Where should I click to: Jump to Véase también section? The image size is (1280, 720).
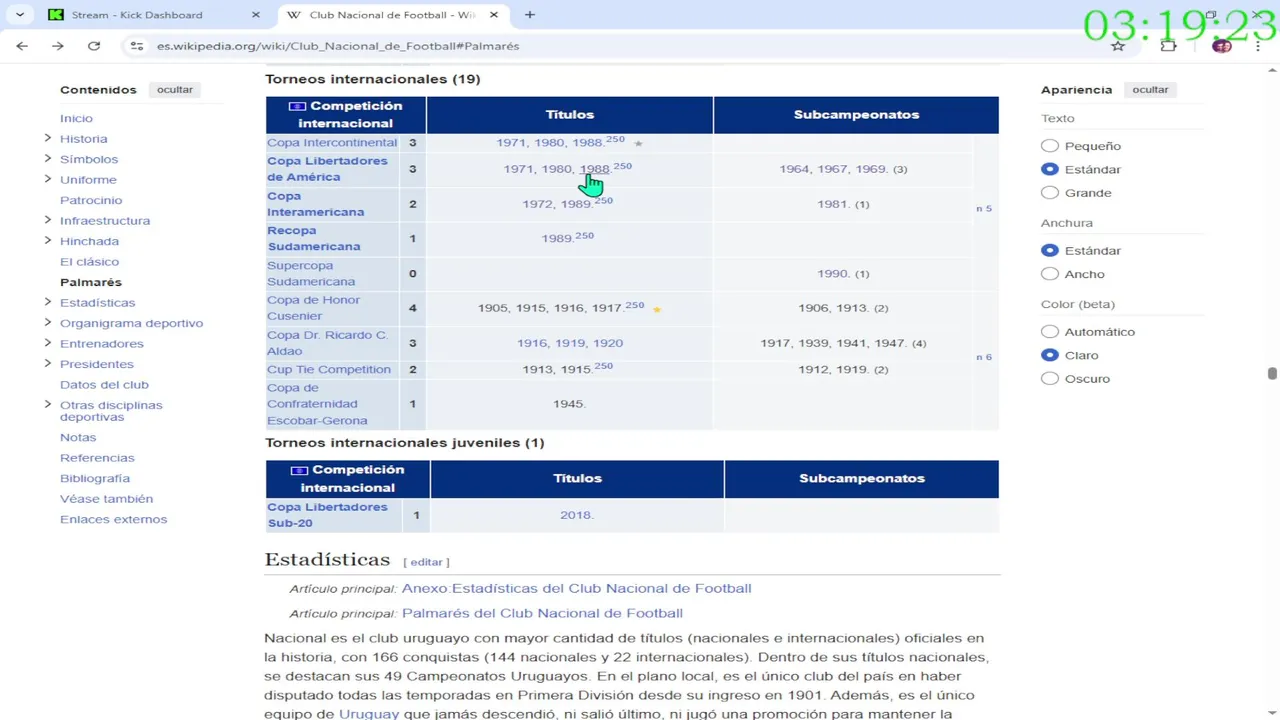click(106, 499)
